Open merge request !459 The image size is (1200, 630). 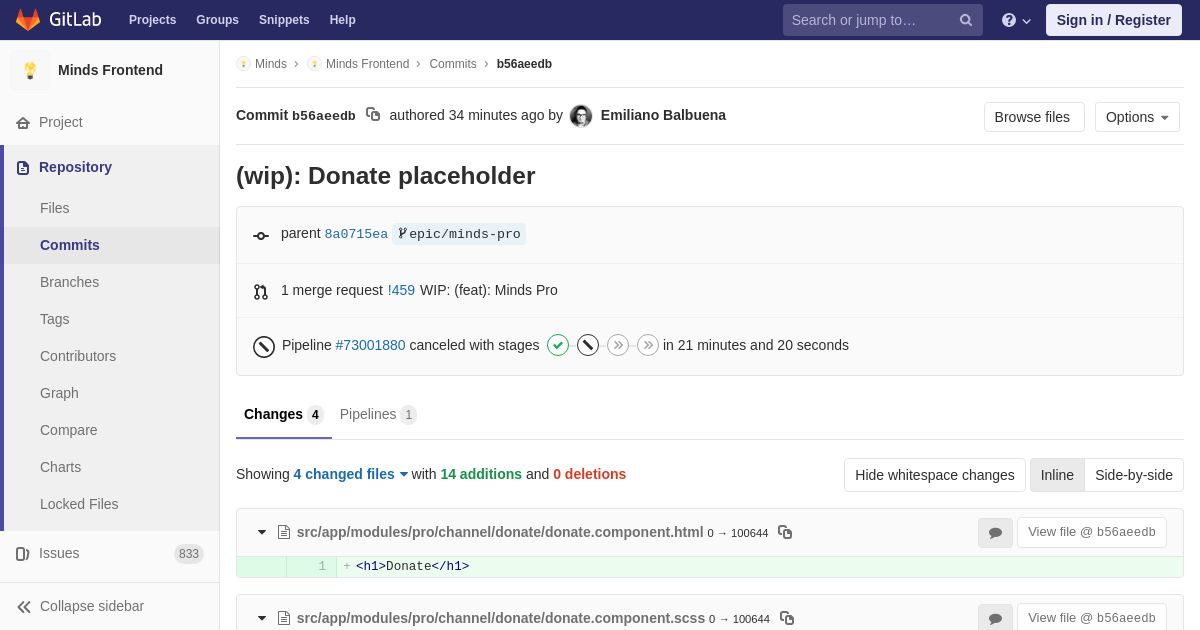(401, 290)
